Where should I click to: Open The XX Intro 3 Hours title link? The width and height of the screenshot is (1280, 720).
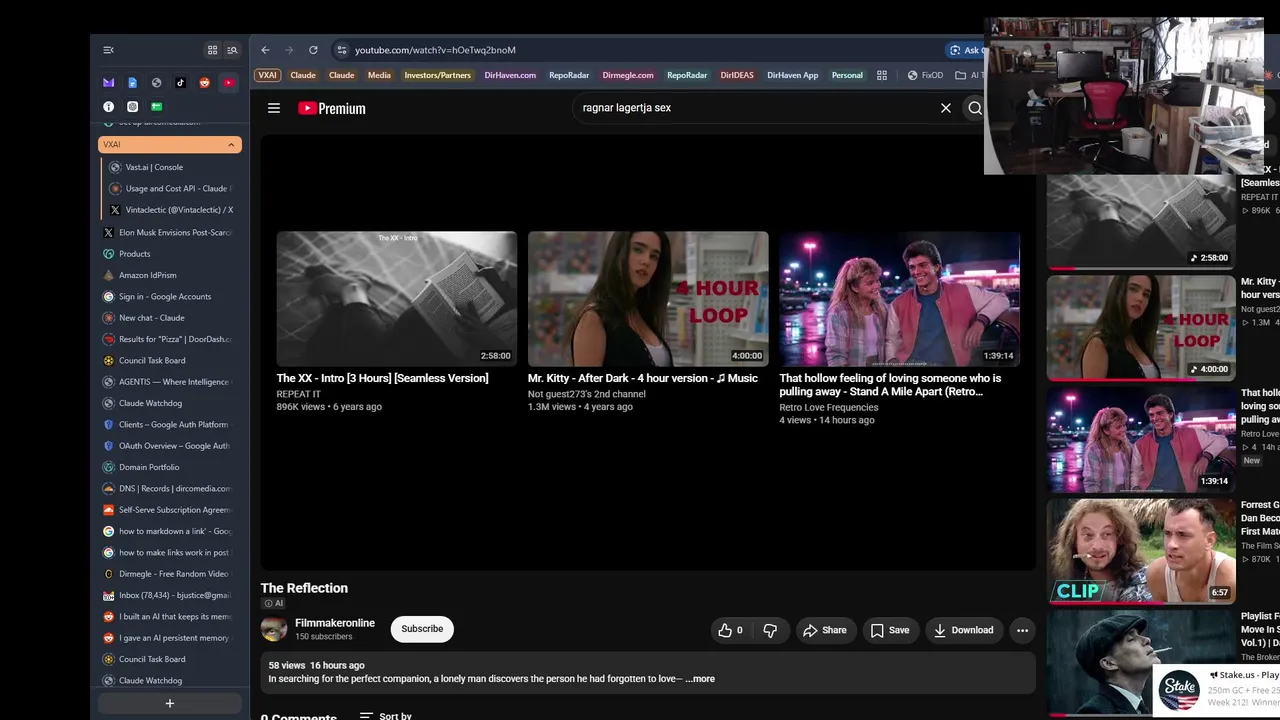[x=383, y=378]
